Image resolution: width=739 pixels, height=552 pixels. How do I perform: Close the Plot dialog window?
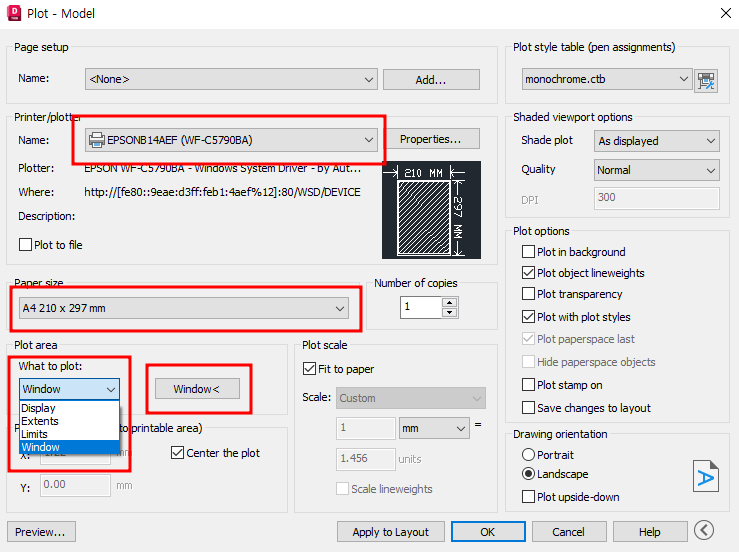[725, 13]
